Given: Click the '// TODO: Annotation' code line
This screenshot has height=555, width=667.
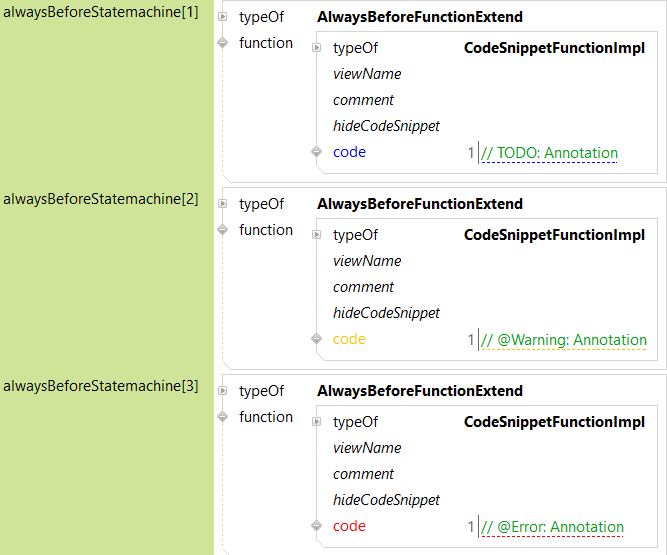Looking at the screenshot, I should click(549, 153).
